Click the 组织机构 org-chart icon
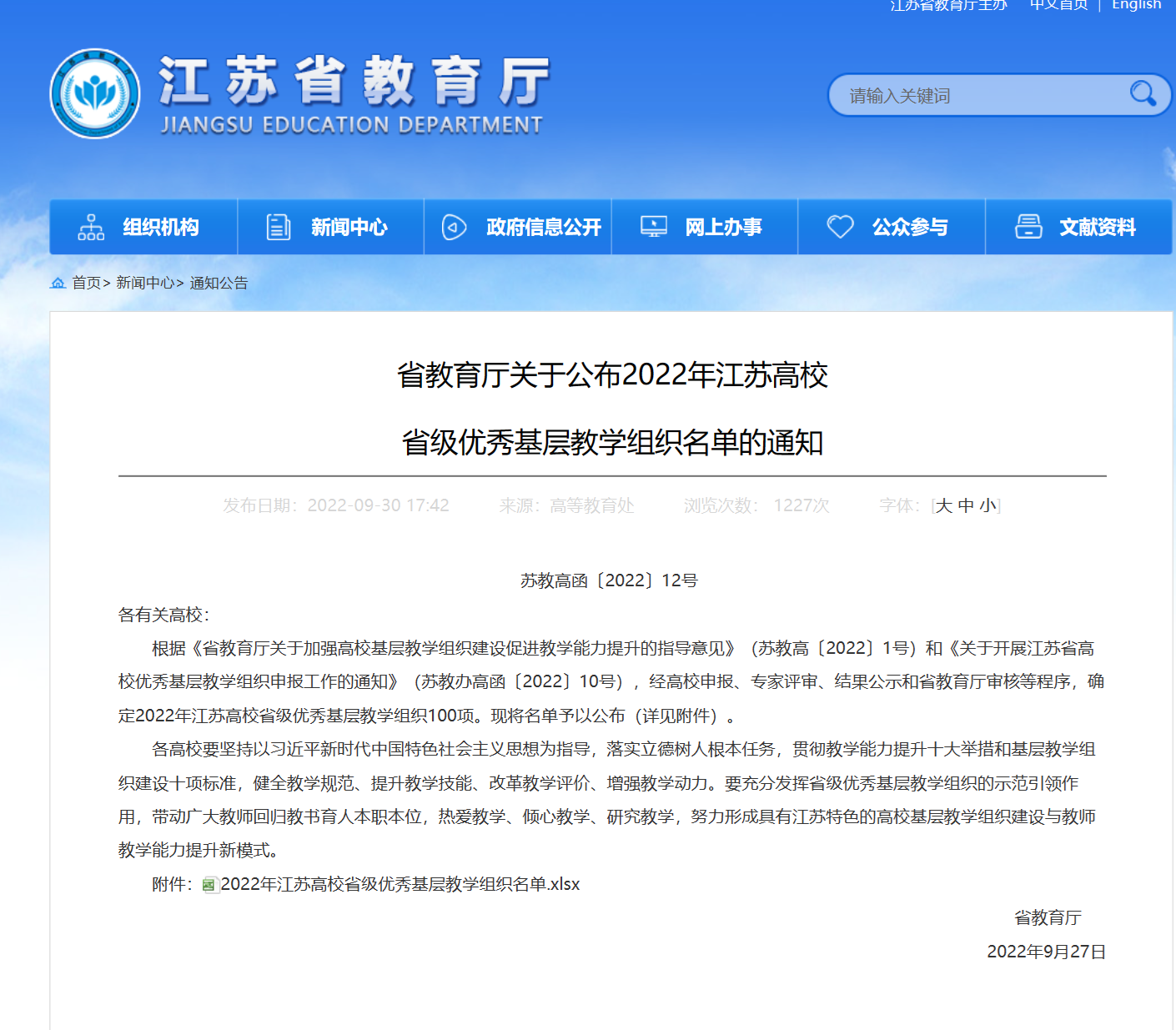This screenshot has height=1030, width=1176. (91, 227)
